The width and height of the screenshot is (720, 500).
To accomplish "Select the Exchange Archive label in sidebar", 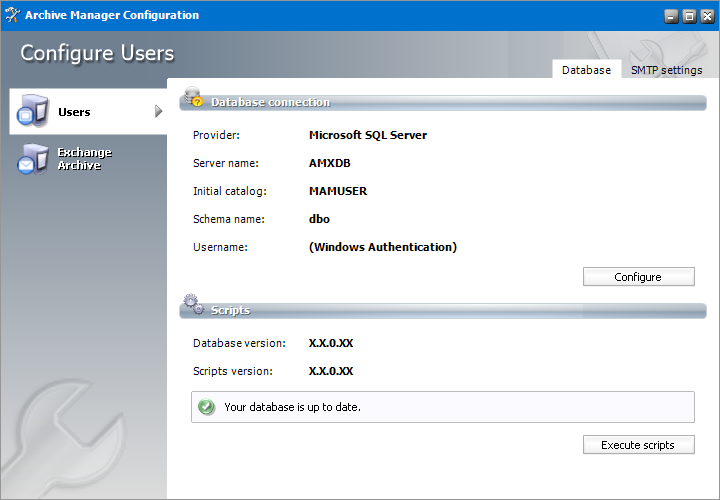I will pyautogui.click(x=84, y=159).
